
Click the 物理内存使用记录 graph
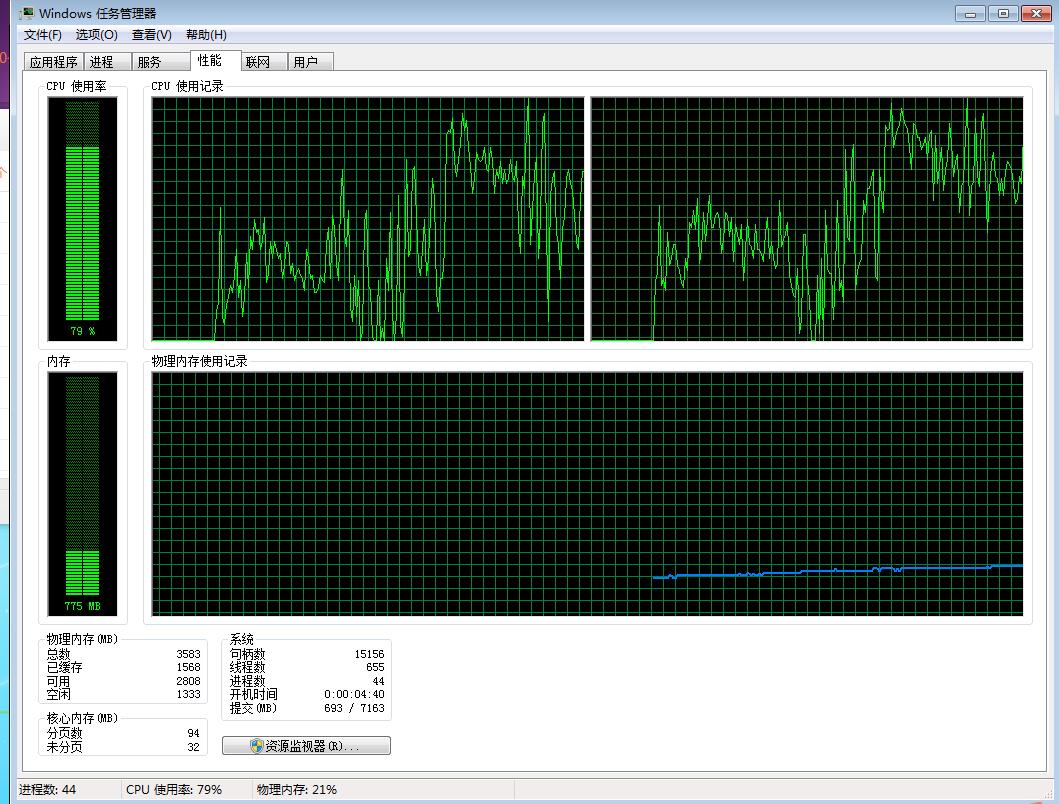click(x=588, y=494)
